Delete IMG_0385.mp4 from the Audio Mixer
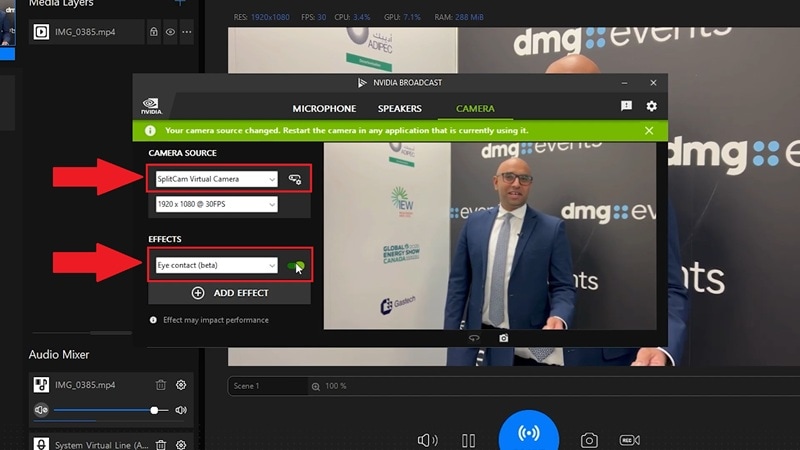Viewport: 800px width, 450px height. click(x=161, y=385)
